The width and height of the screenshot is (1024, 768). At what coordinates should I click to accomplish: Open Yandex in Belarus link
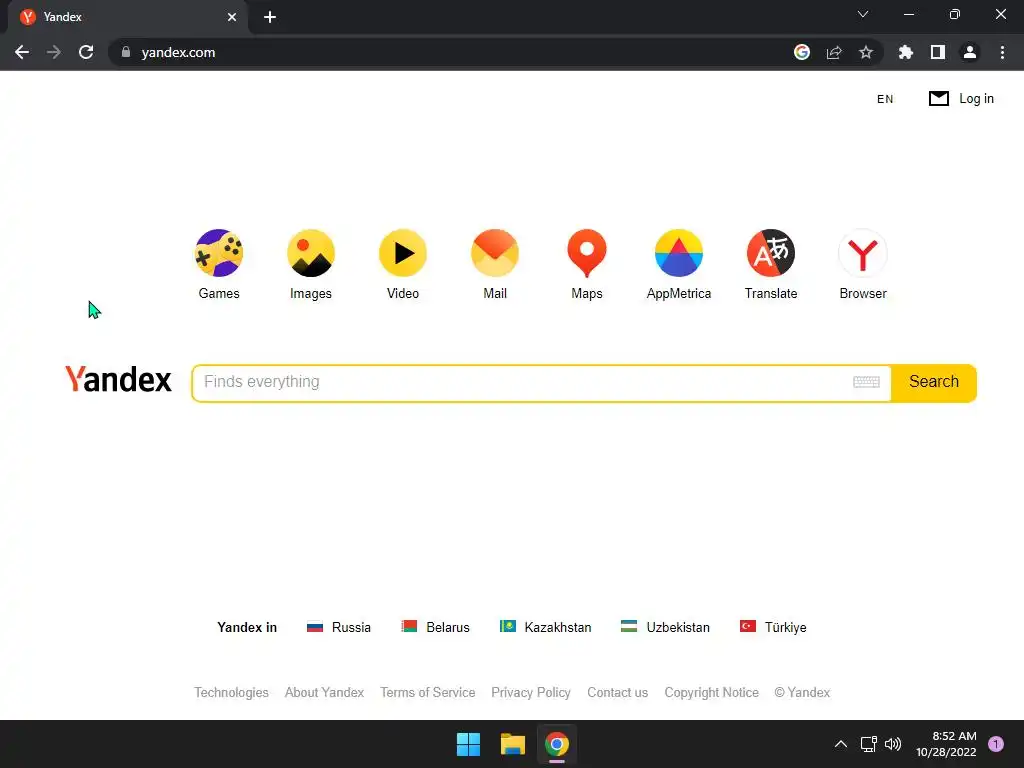coord(435,627)
